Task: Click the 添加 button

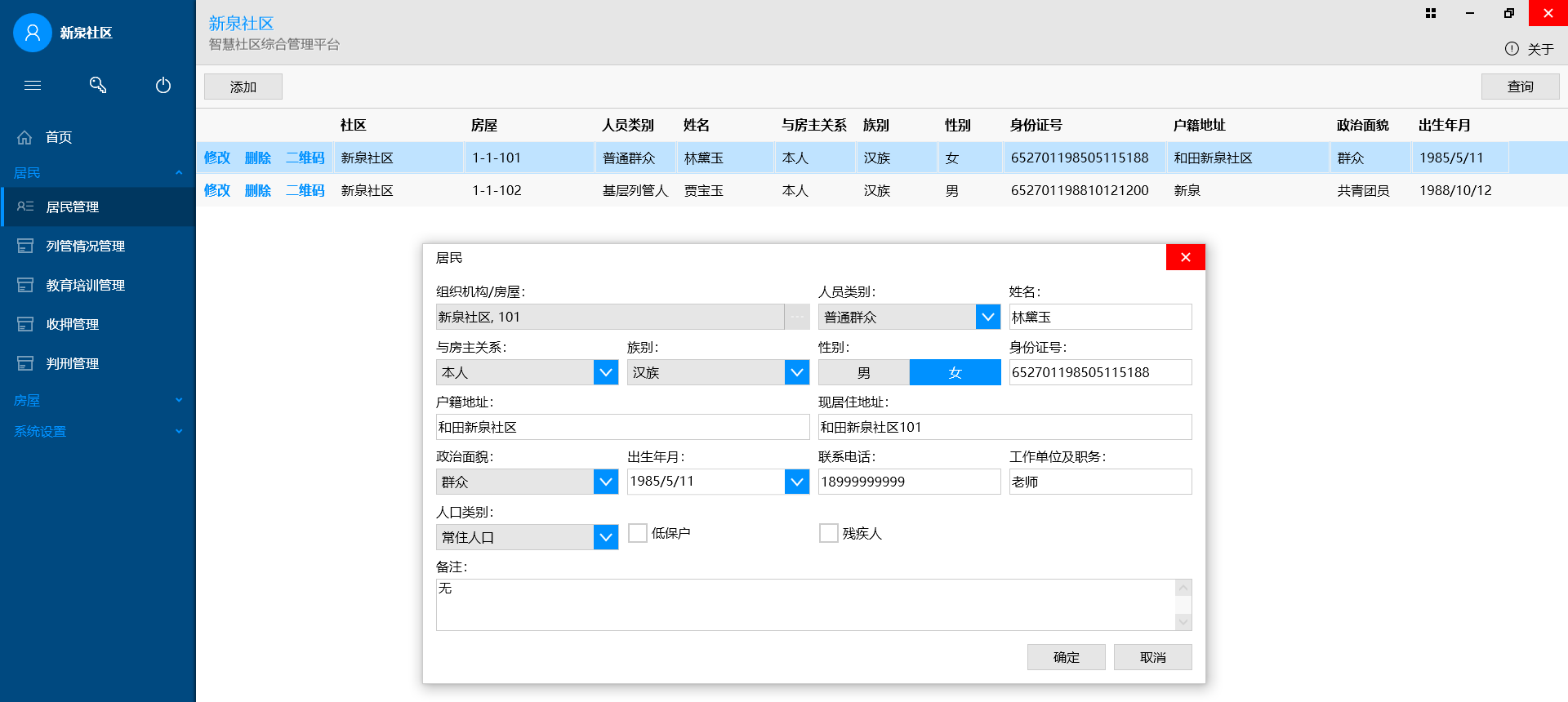Action: [x=243, y=87]
